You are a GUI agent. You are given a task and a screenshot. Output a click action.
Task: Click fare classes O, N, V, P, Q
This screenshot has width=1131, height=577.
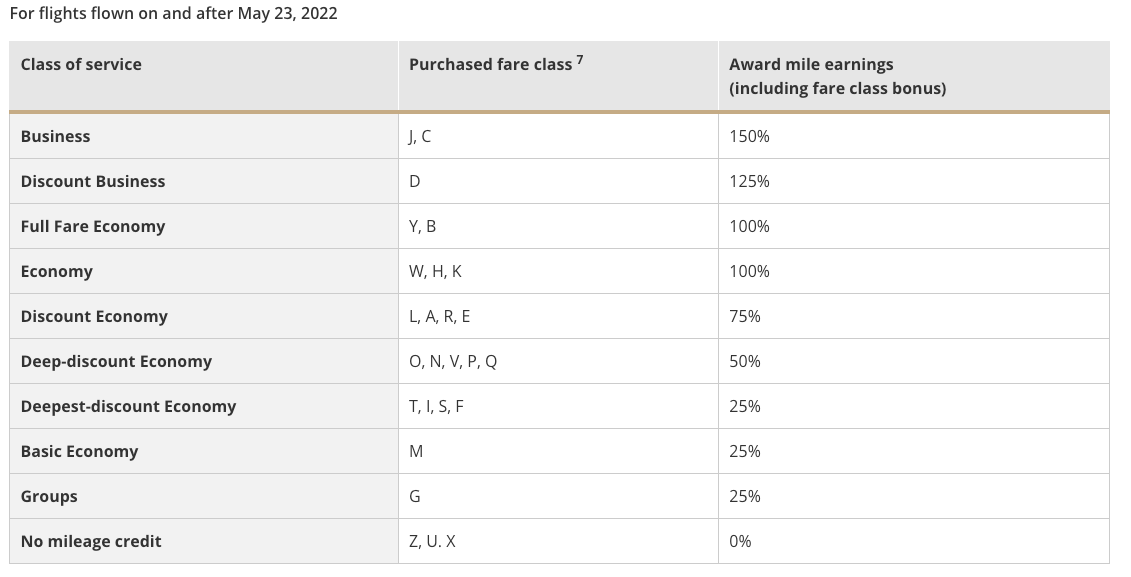coord(453,361)
